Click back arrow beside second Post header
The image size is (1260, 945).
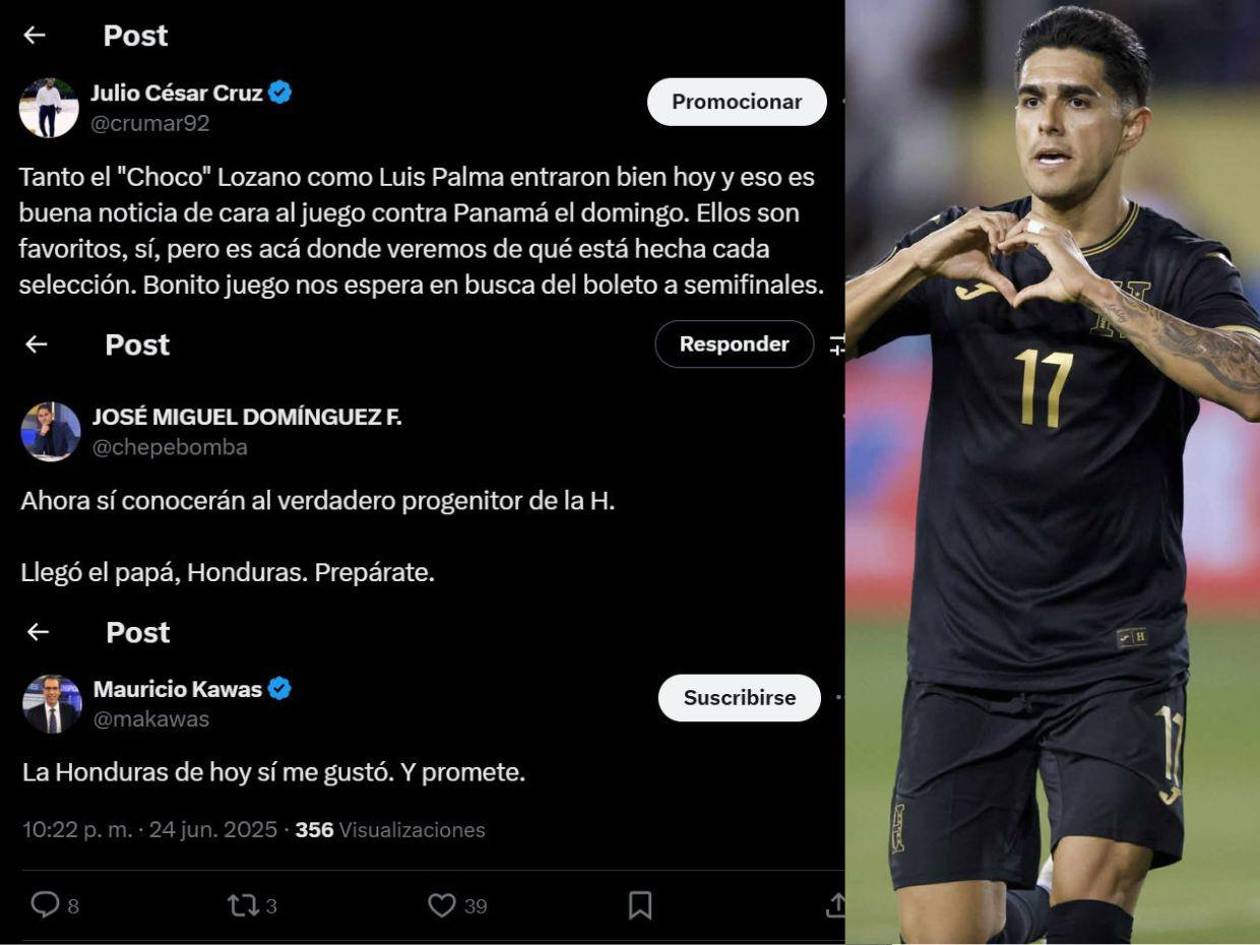coord(36,344)
